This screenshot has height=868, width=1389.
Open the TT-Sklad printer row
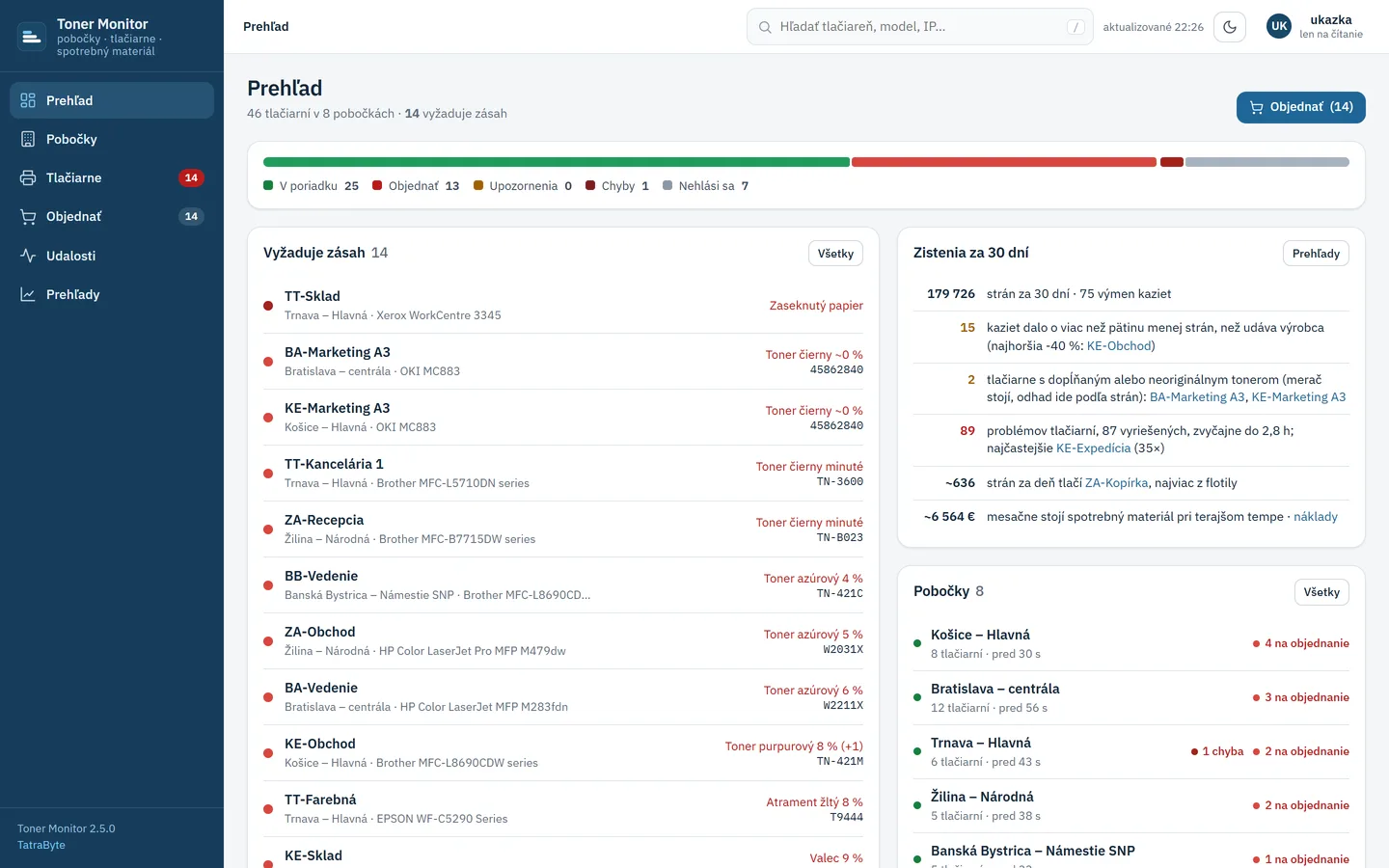[x=563, y=306]
